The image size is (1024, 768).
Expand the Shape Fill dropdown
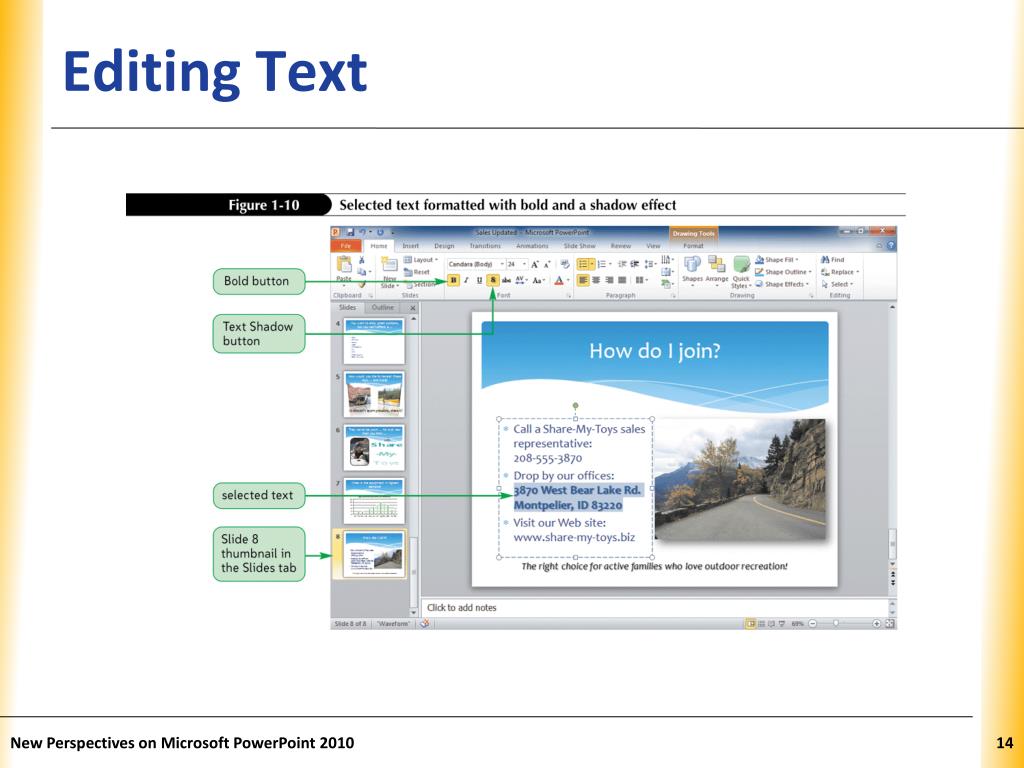click(x=777, y=259)
